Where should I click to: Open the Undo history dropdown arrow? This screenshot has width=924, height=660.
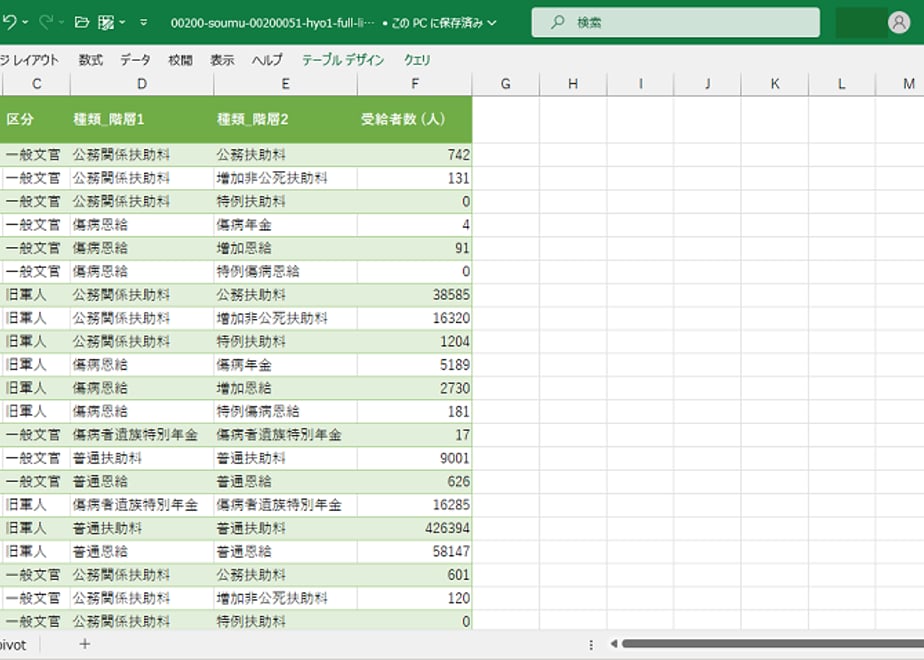coord(25,22)
